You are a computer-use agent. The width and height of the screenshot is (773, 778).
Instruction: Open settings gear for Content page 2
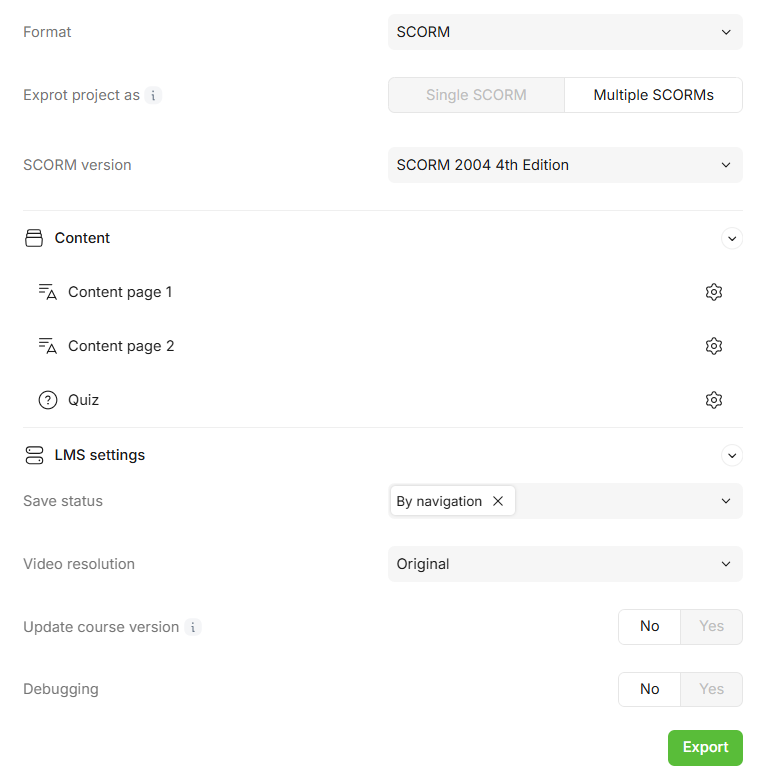tap(713, 346)
